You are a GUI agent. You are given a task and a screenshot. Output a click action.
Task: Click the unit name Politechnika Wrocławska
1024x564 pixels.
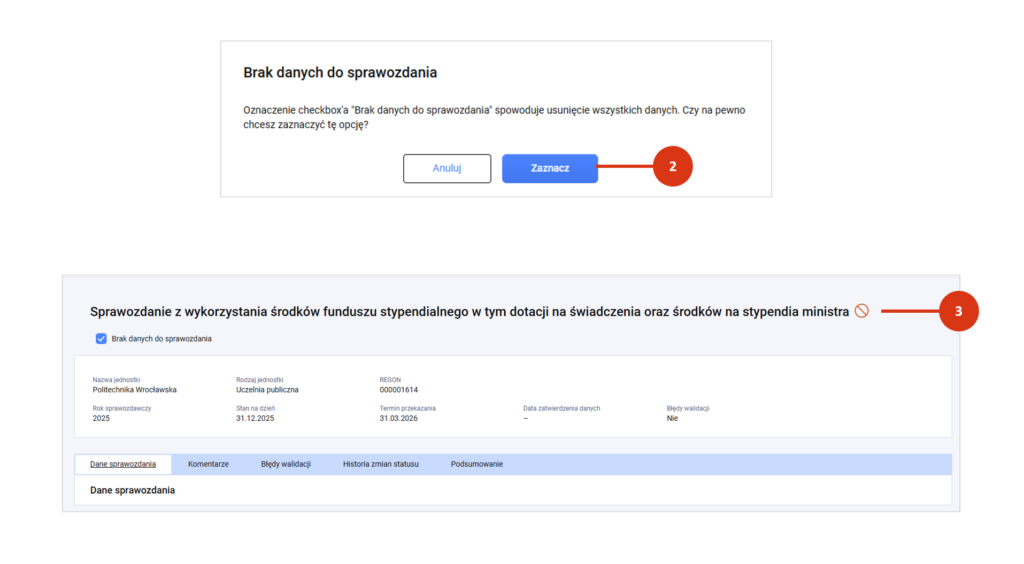tap(135, 390)
